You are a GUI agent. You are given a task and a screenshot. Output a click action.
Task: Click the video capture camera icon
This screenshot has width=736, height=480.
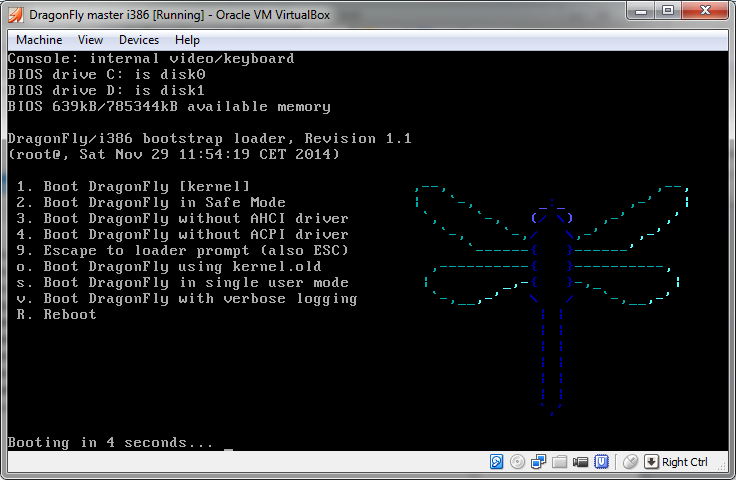pyautogui.click(x=581, y=462)
